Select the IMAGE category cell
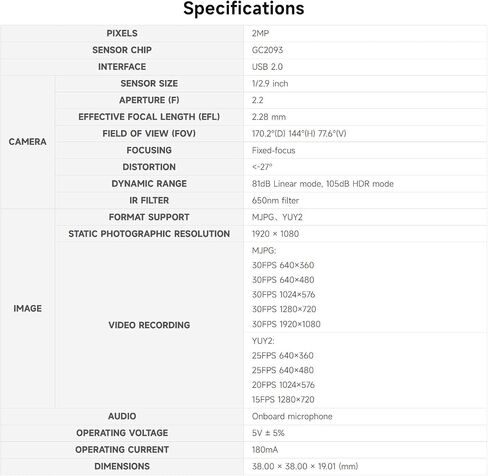488x476 pixels. (27, 308)
